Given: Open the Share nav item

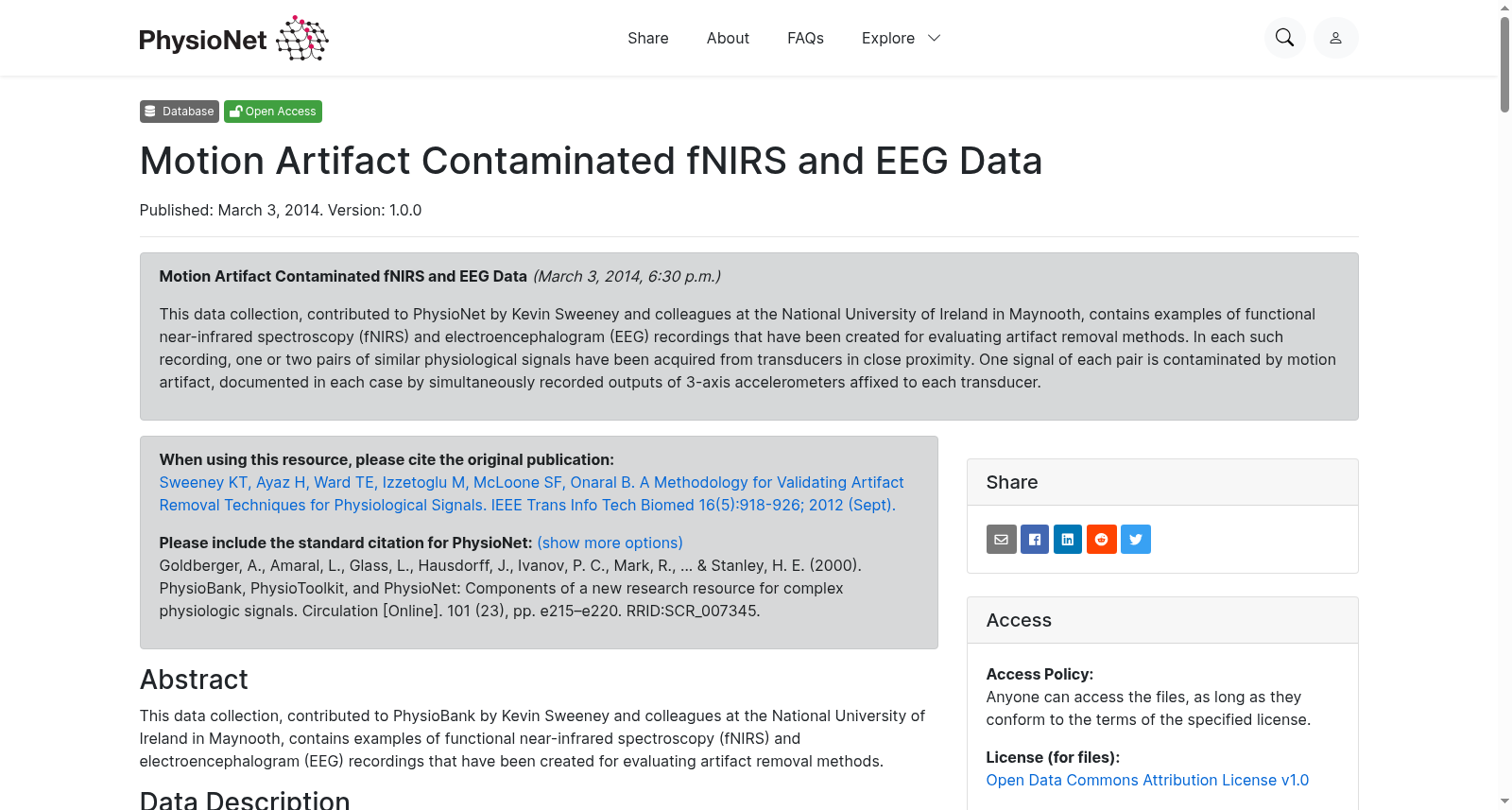Looking at the screenshot, I should pyautogui.click(x=648, y=38).
